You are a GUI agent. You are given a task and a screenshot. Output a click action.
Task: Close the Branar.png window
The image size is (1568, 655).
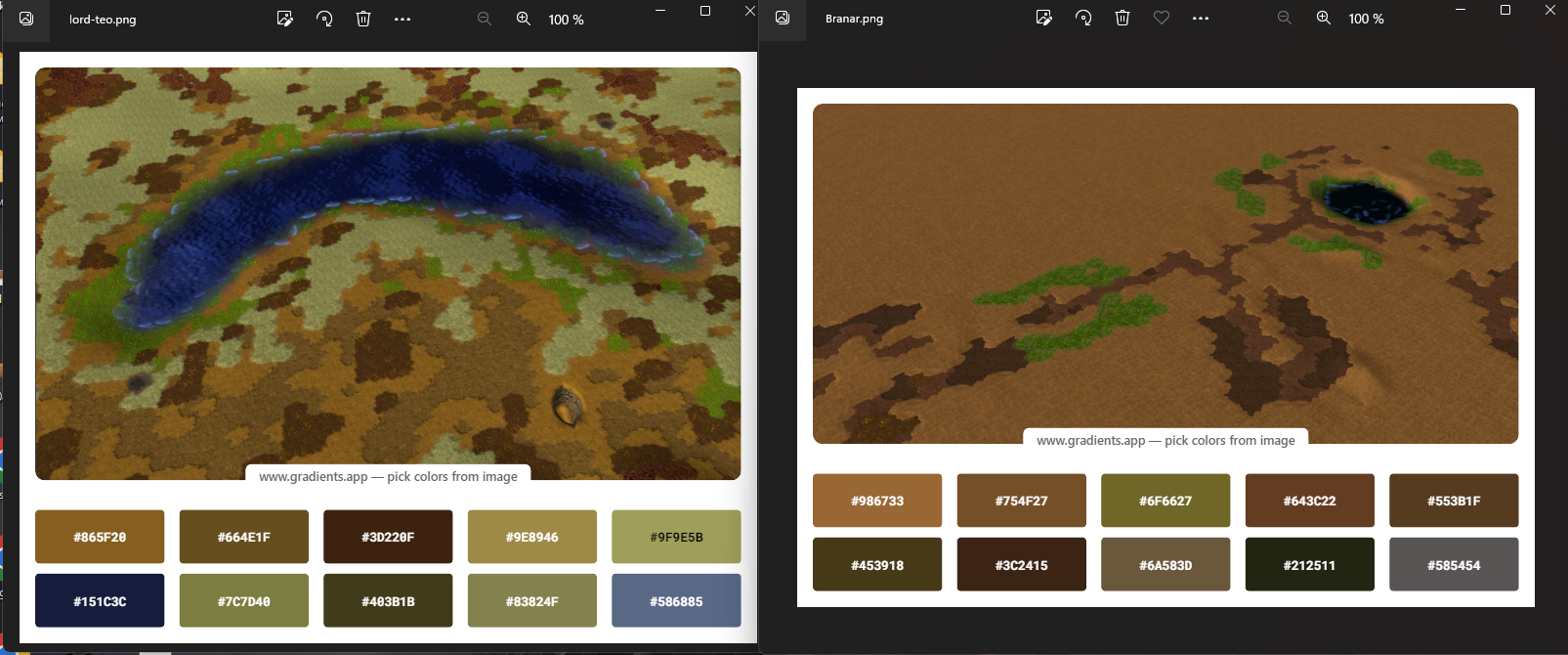(1549, 10)
